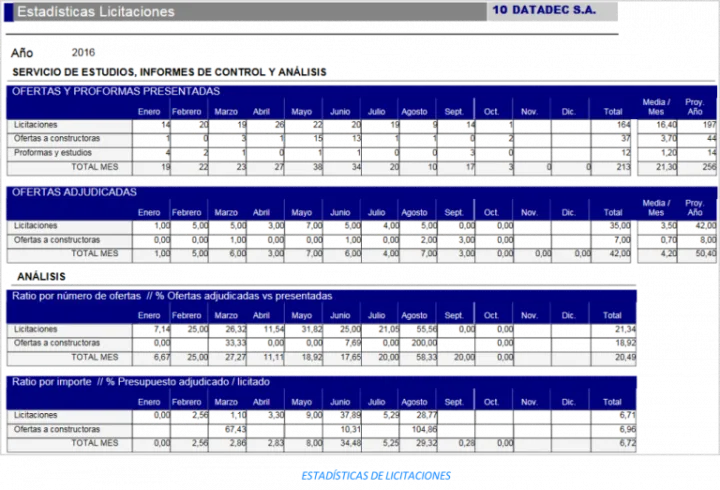The height and width of the screenshot is (490, 720).
Task: Select Mayo ratio value 31,82
Action: click(312, 329)
